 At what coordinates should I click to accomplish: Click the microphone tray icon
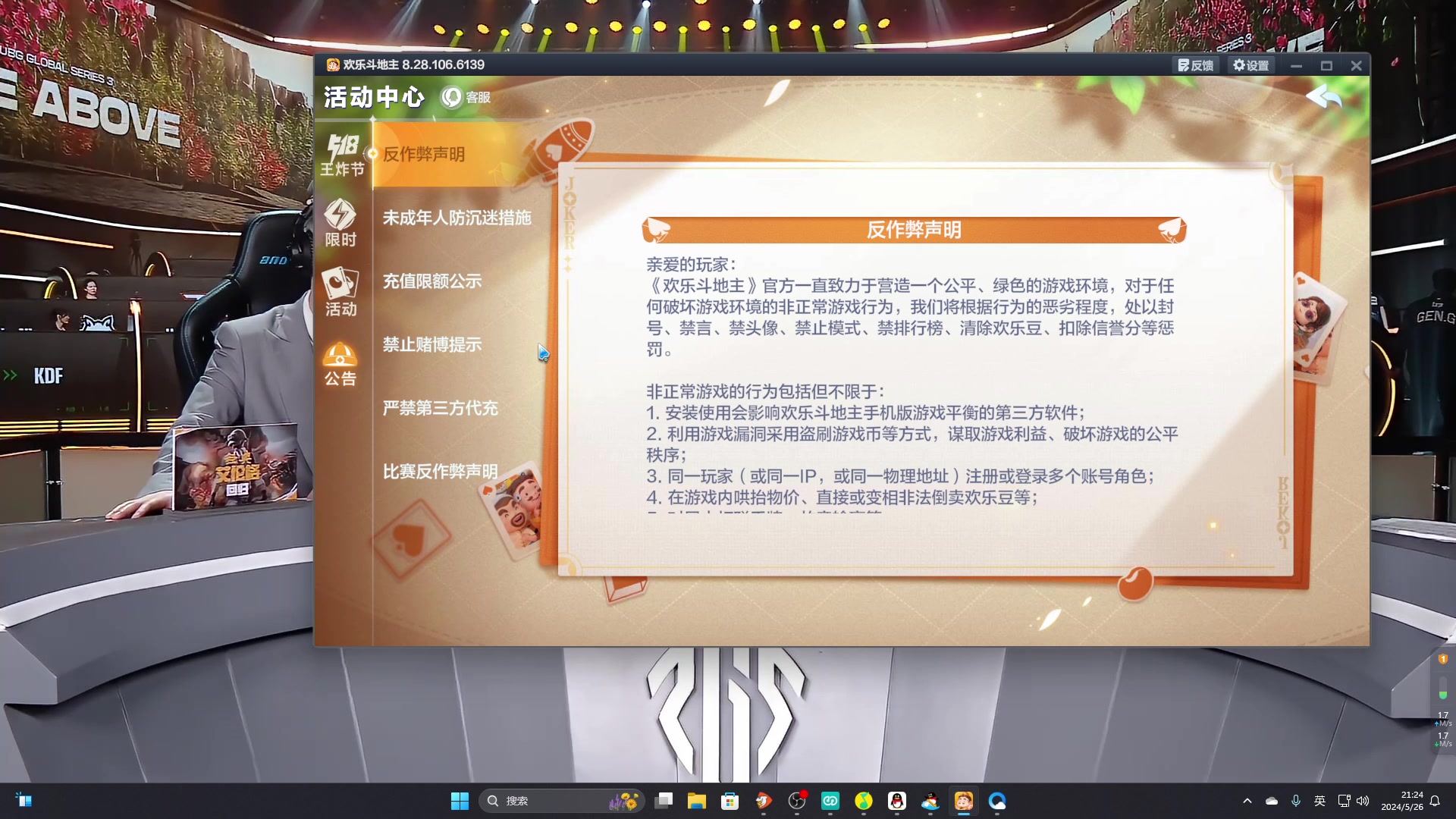coord(1296,801)
